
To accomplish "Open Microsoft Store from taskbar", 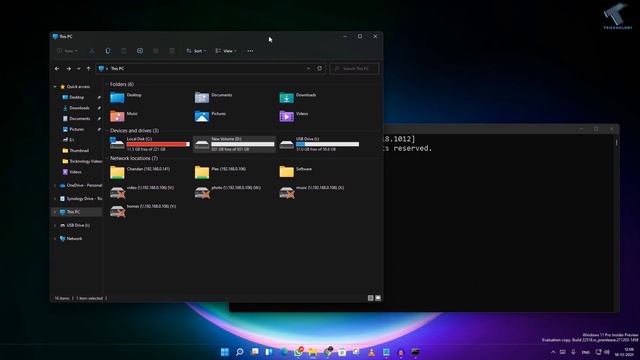I will coord(342,352).
